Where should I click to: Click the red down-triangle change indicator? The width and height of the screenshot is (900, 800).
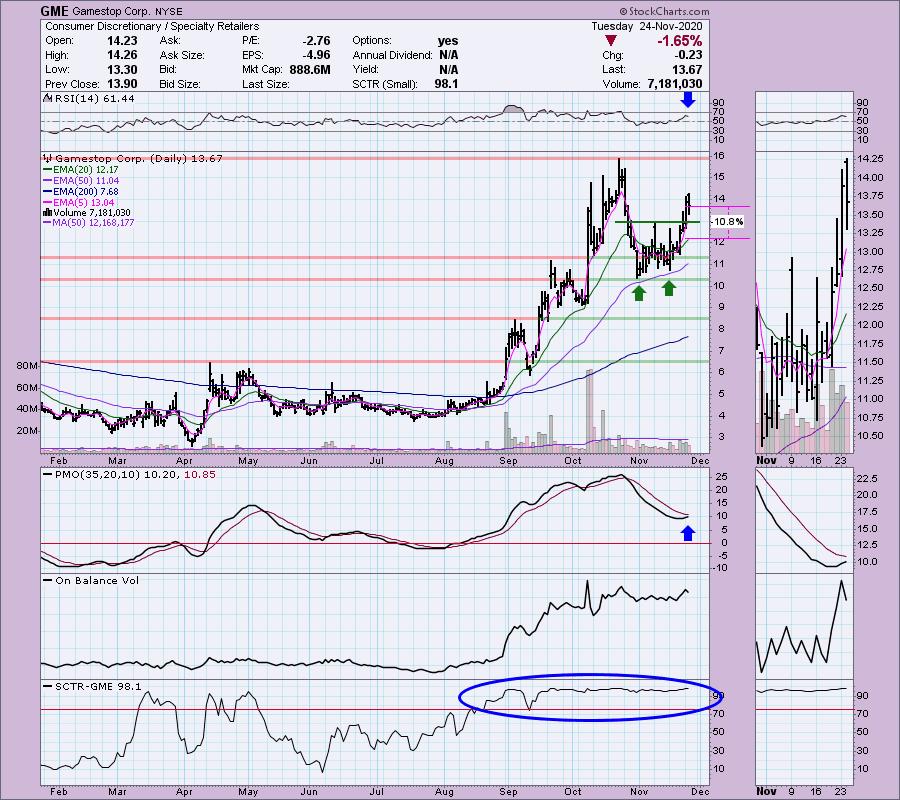(611, 41)
